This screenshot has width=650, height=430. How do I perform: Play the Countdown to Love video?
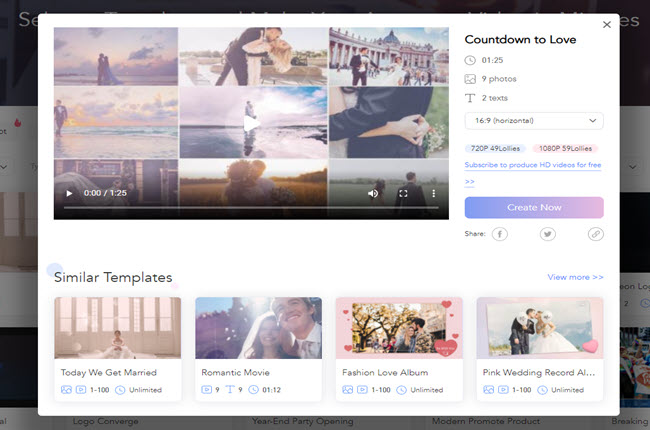click(69, 193)
